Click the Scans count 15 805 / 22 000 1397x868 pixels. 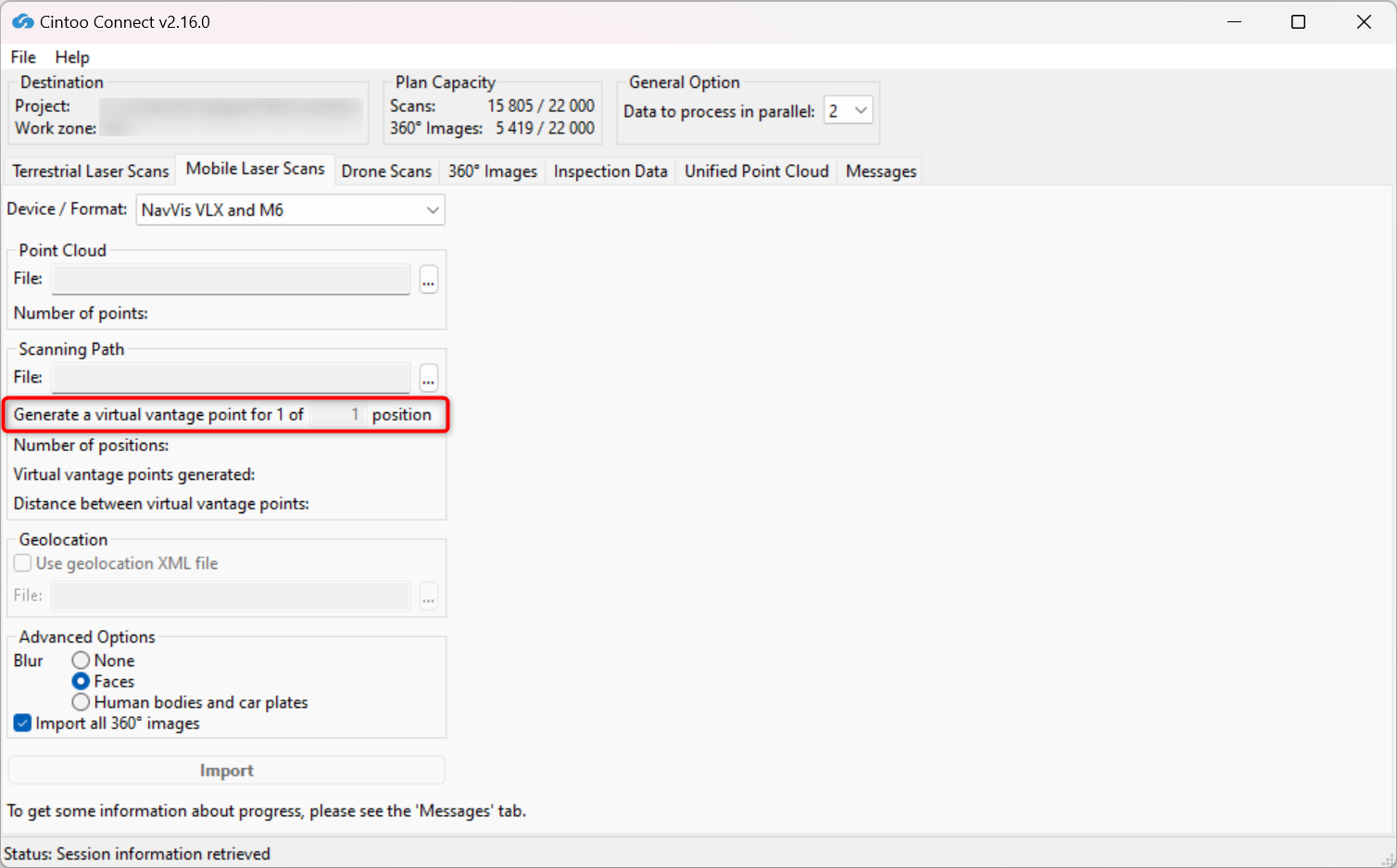tap(541, 106)
